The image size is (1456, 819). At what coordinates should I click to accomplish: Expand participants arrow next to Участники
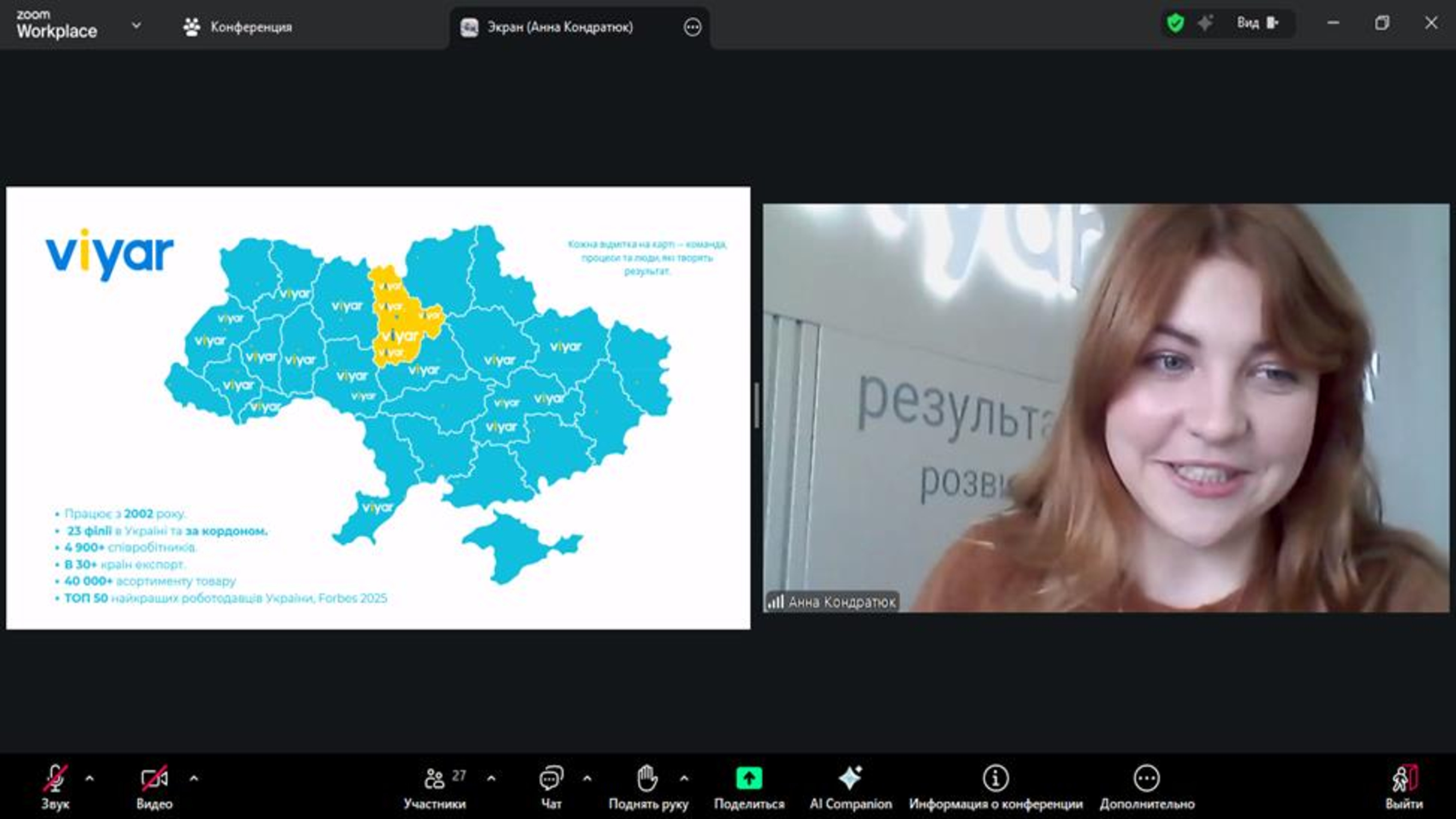click(491, 779)
